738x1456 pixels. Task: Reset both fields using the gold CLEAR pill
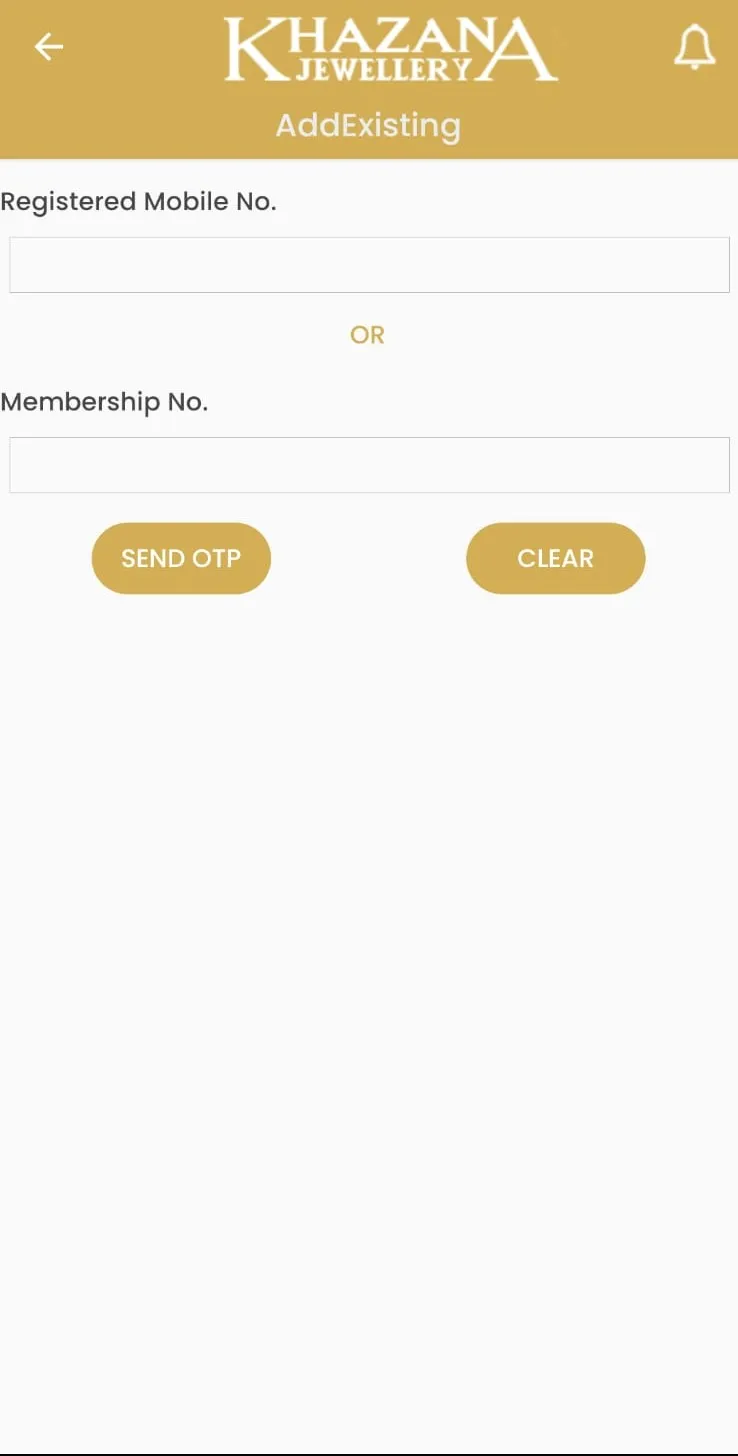(555, 558)
